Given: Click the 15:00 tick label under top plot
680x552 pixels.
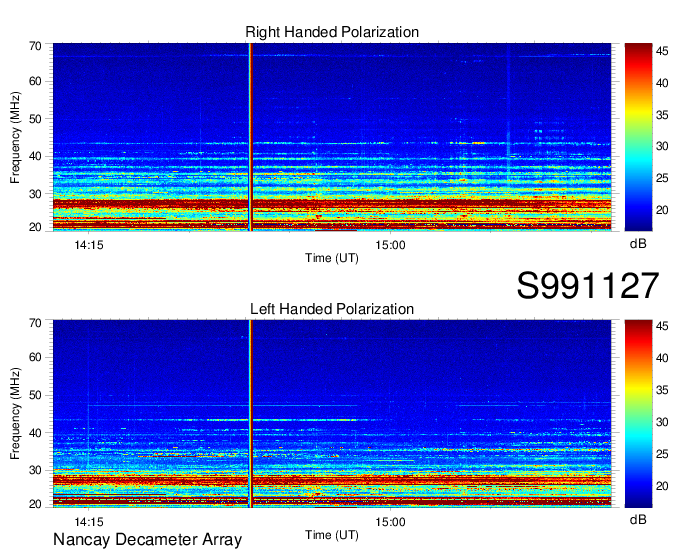Looking at the screenshot, I should pos(390,245).
